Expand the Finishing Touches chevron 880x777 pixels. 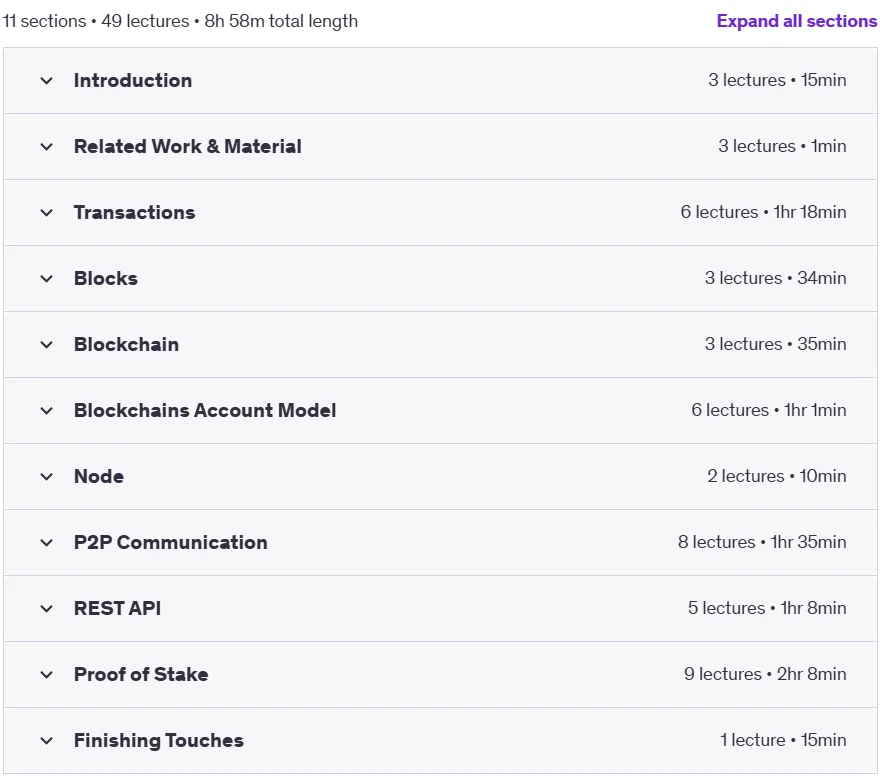point(47,741)
